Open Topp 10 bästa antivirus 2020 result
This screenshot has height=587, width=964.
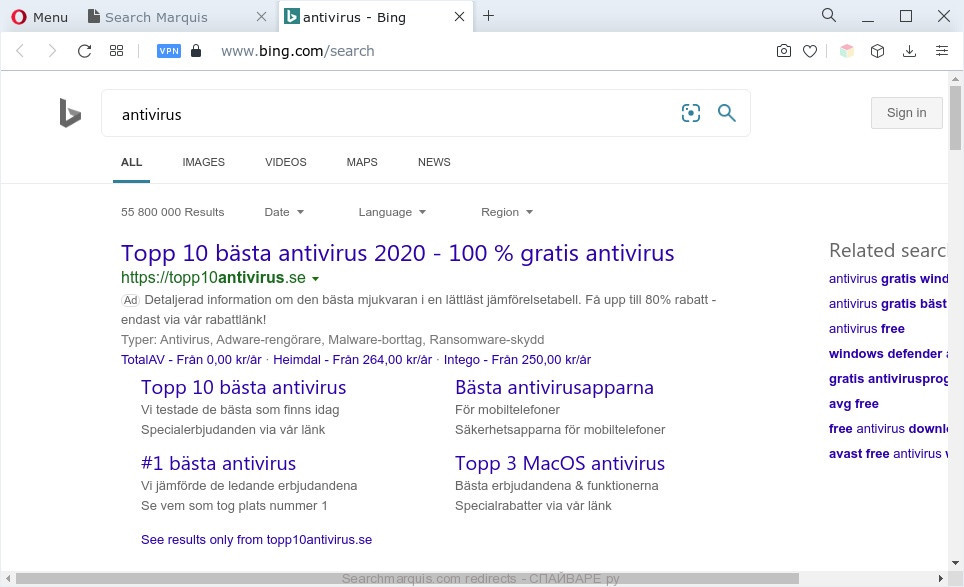click(x=397, y=253)
